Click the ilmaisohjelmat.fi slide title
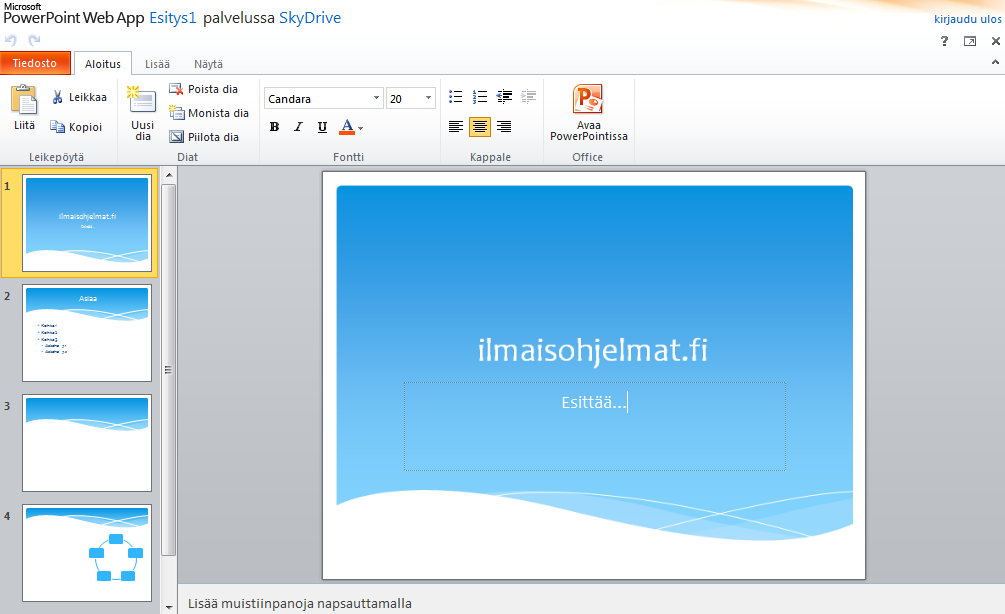This screenshot has height=614, width=1005. pyautogui.click(x=593, y=350)
